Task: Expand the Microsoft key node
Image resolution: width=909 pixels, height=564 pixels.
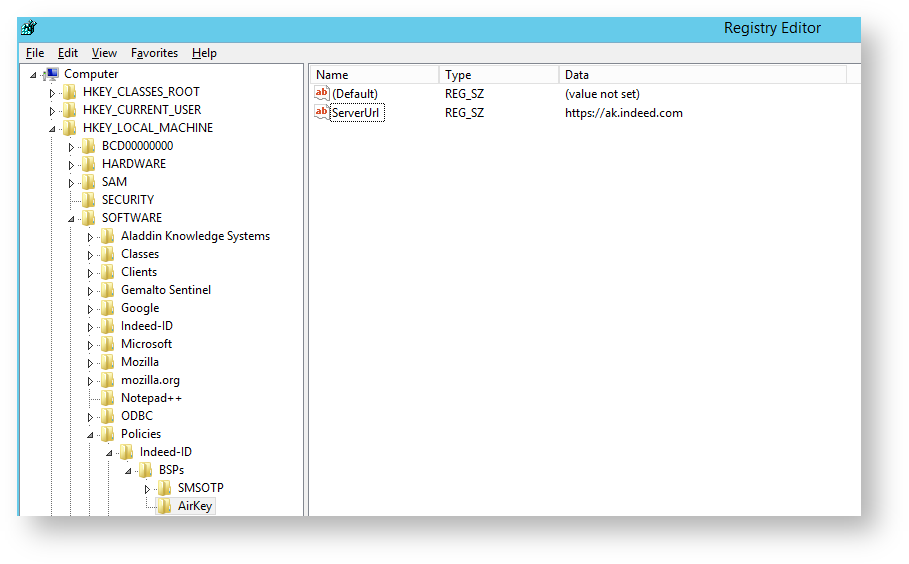Action: [91, 345]
